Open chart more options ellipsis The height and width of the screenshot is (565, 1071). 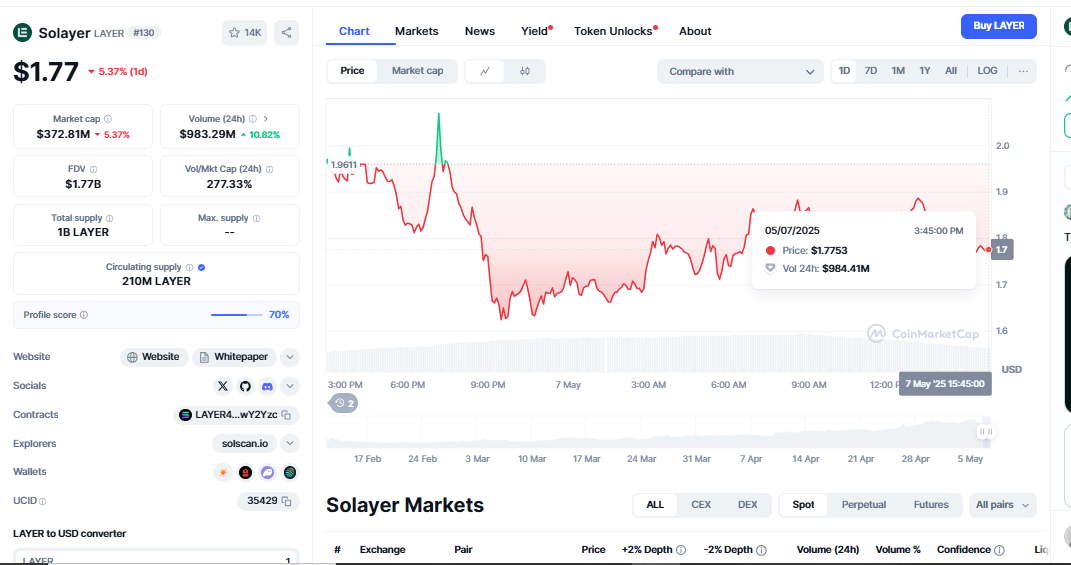coord(1023,71)
